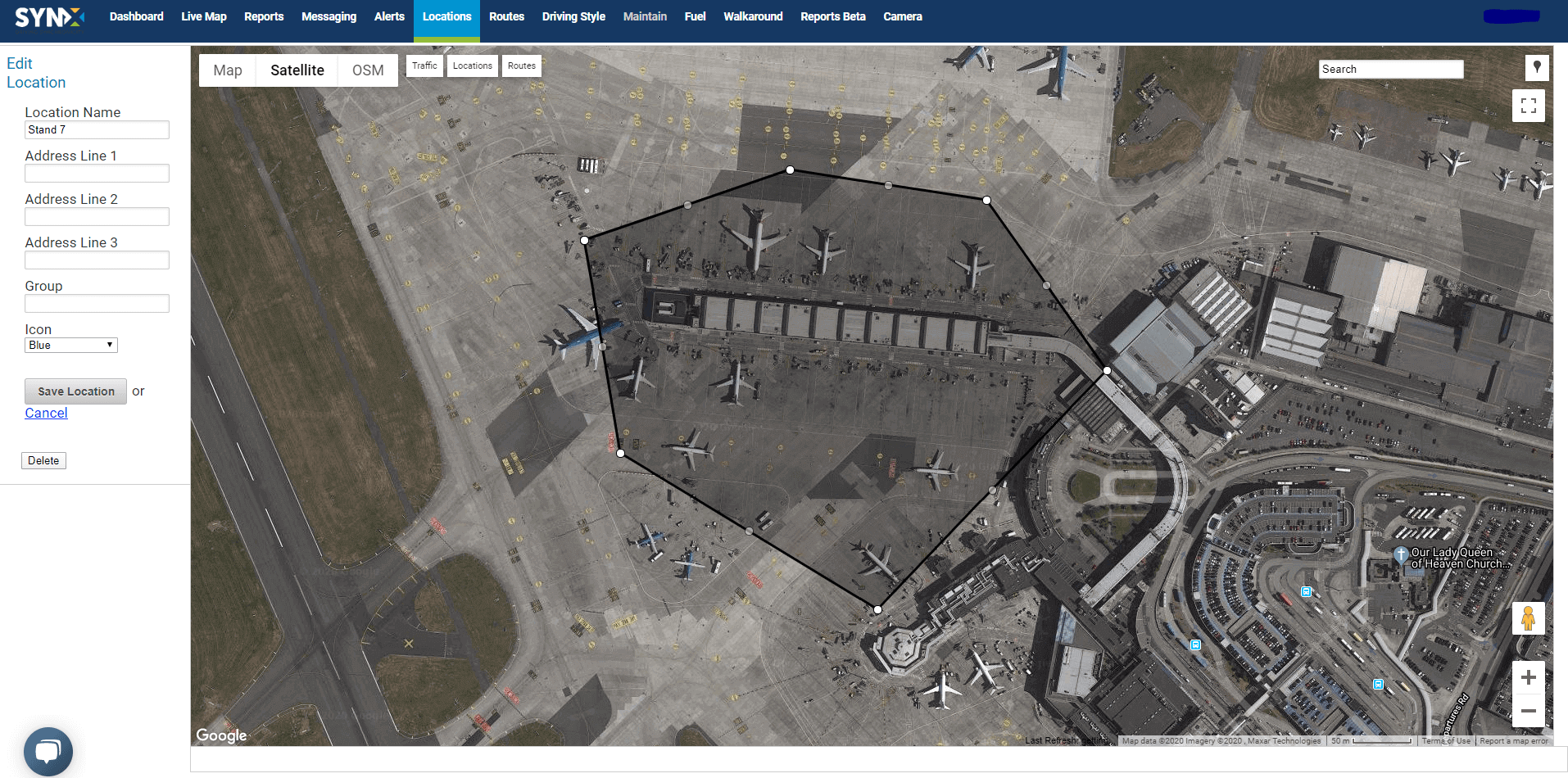
Task: Toggle the Routes map overlay
Action: click(522, 66)
